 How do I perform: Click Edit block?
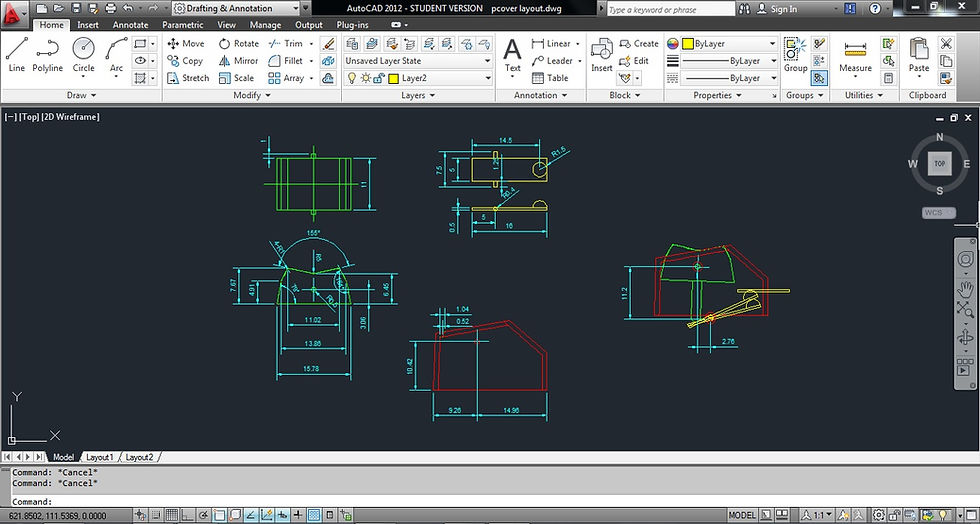(x=634, y=61)
